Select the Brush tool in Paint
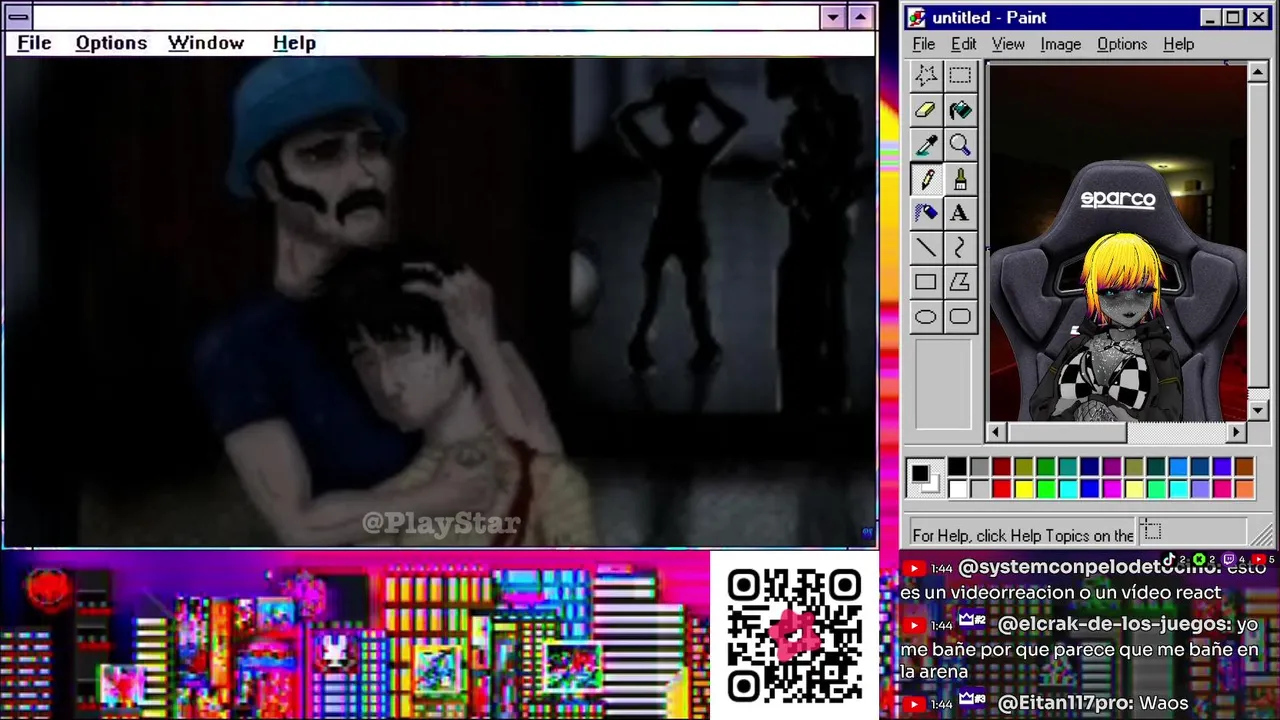Viewport: 1280px width, 720px height. pyautogui.click(x=960, y=179)
